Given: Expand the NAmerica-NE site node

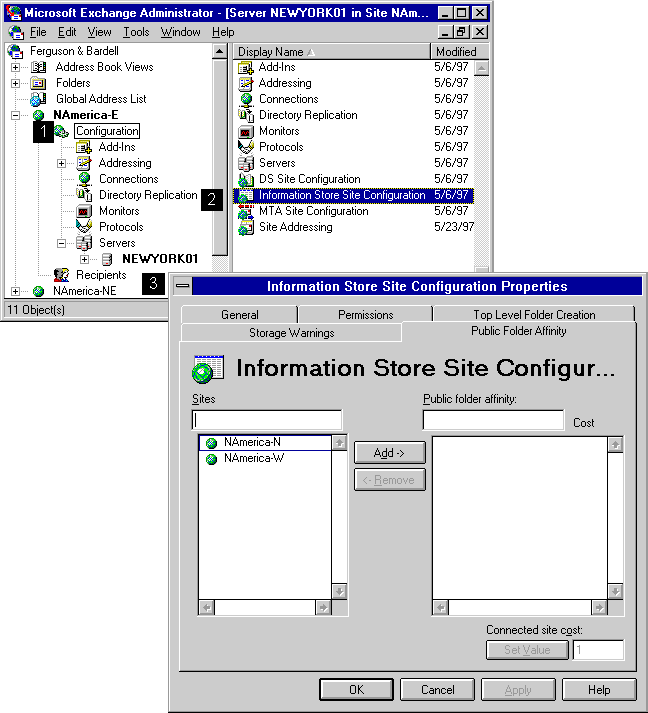Looking at the screenshot, I should (x=15, y=291).
